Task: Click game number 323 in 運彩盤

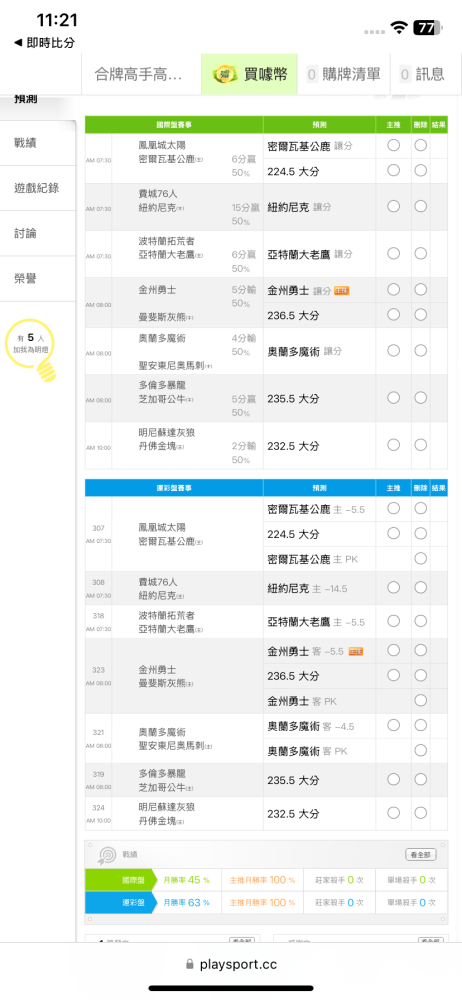Action: pyautogui.click(x=98, y=670)
